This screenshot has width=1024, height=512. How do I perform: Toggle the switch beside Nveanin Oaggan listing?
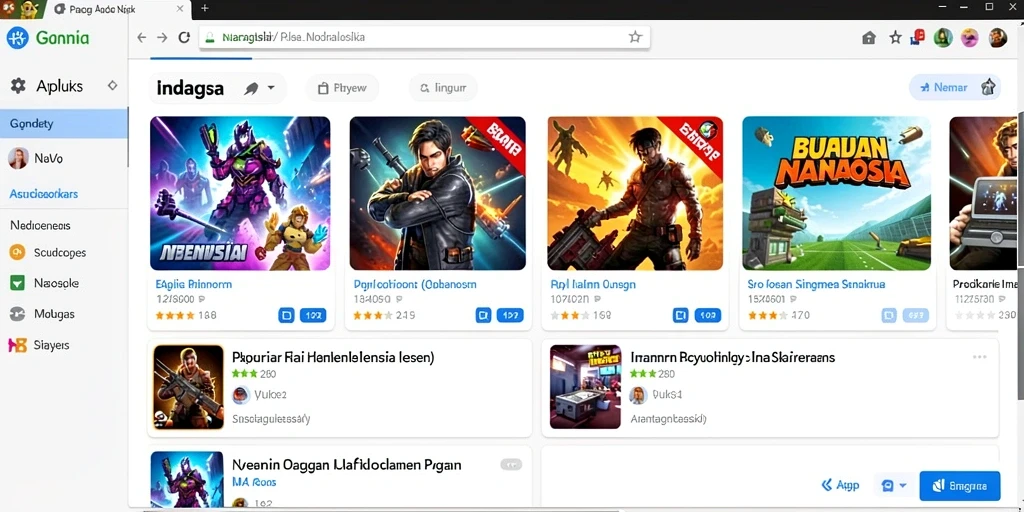tap(511, 465)
